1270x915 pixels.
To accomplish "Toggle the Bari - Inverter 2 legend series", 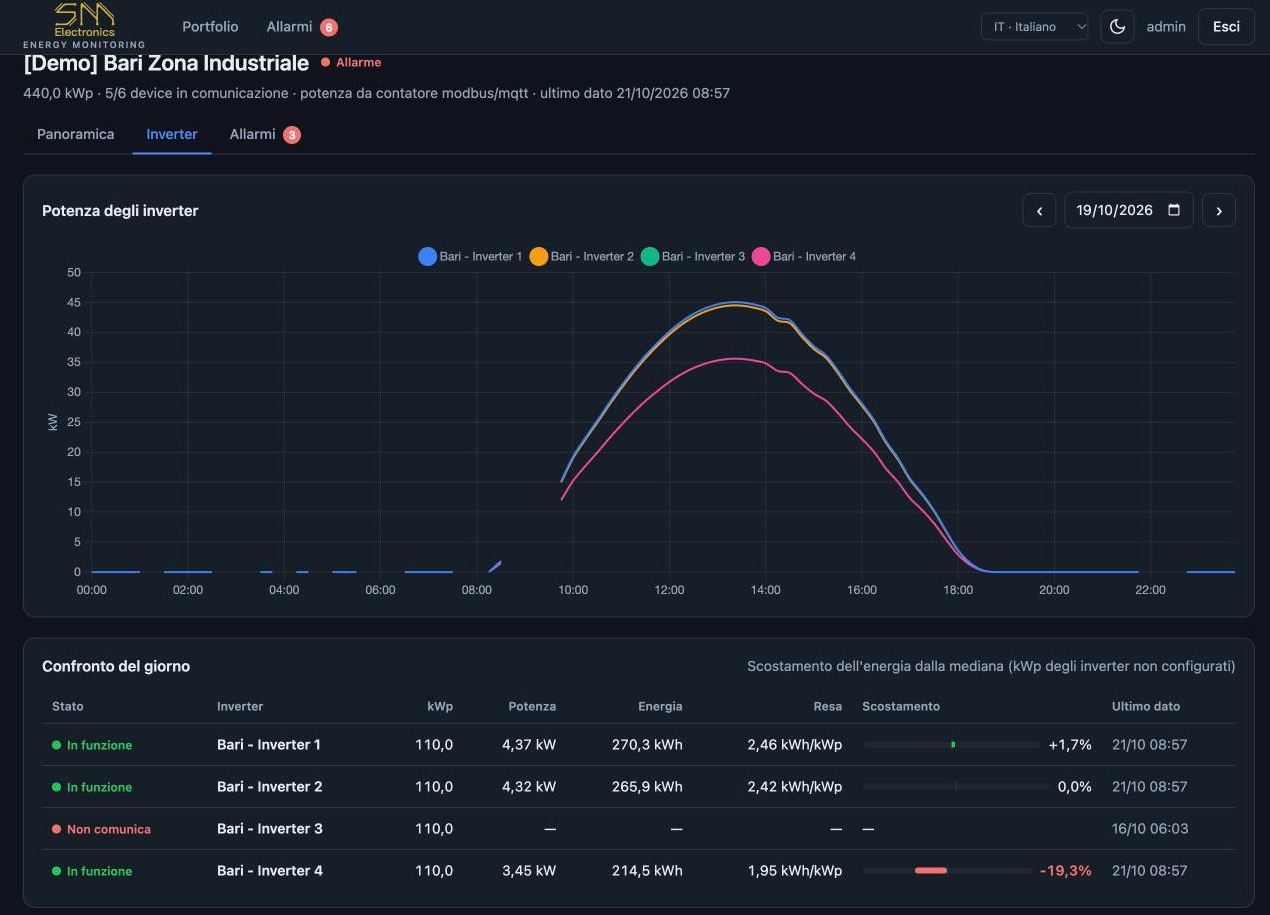I will (x=581, y=257).
